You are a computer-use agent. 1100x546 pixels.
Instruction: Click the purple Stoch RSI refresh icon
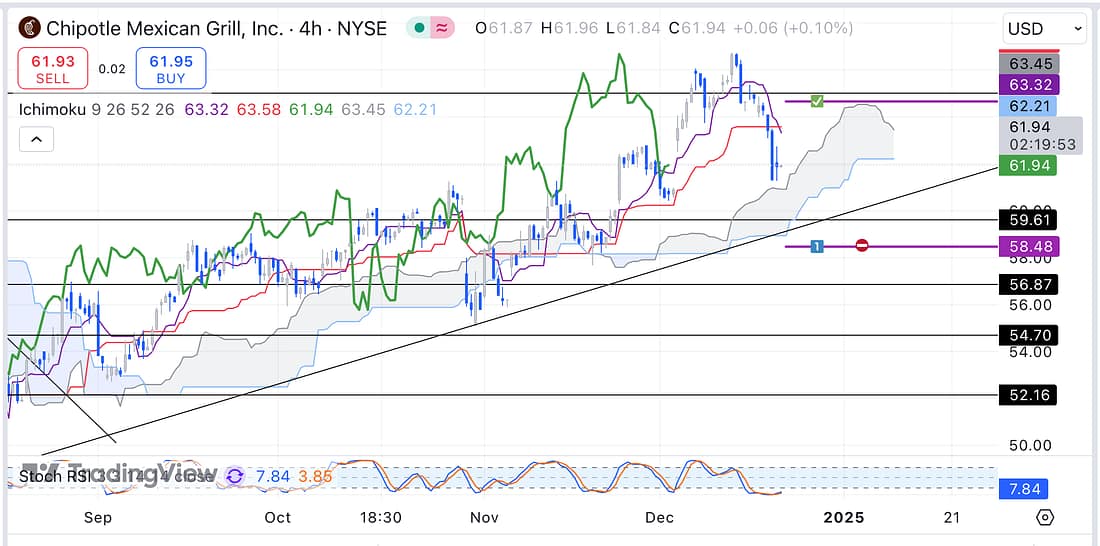(x=235, y=477)
